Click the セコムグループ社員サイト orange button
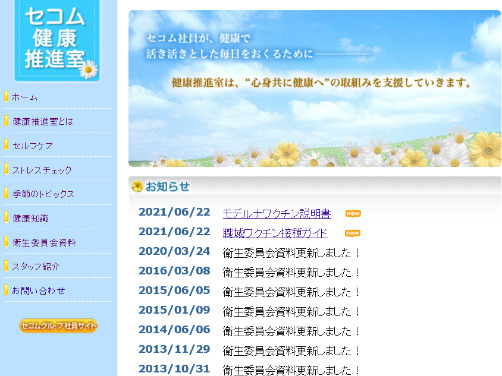502x376 pixels. click(58, 326)
